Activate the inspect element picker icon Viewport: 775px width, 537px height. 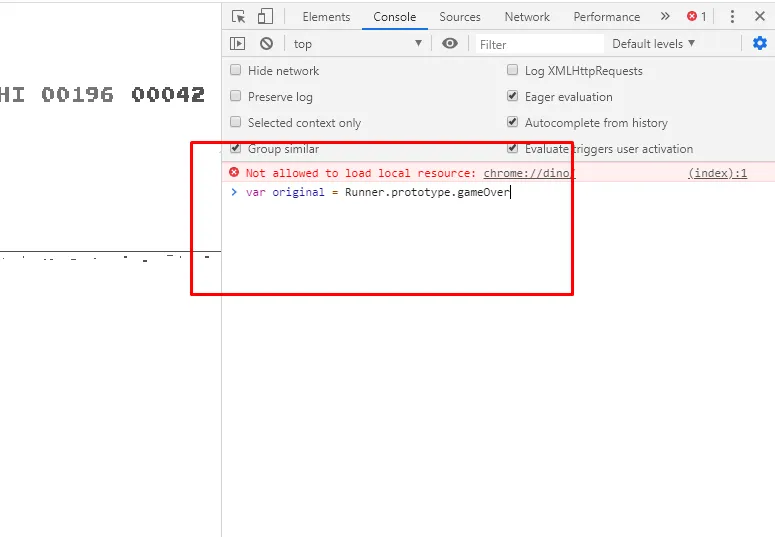tap(238, 16)
